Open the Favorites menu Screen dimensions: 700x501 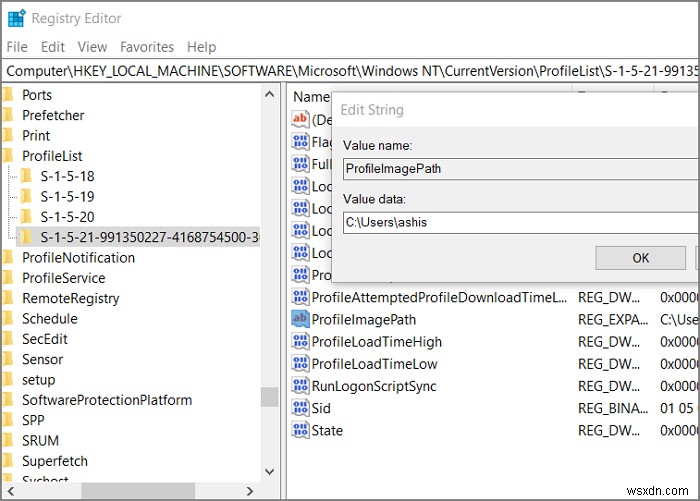tap(147, 47)
